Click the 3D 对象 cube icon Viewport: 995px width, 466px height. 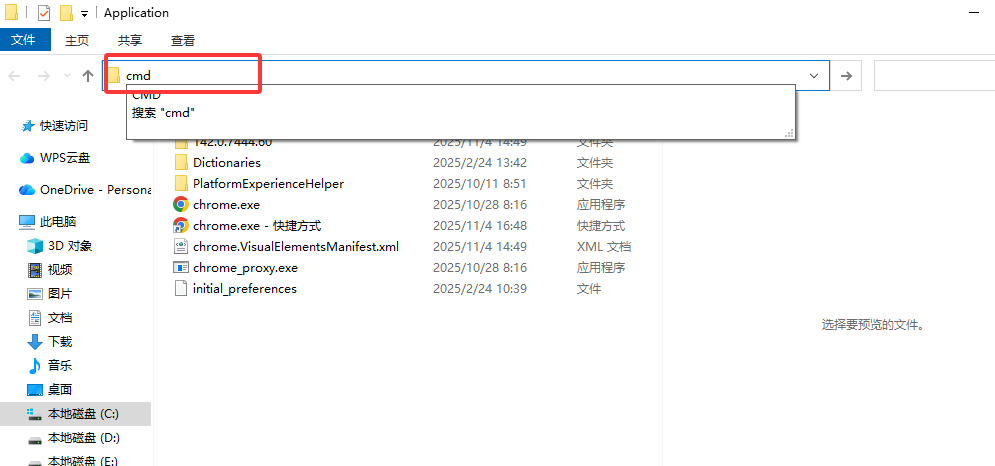(34, 246)
